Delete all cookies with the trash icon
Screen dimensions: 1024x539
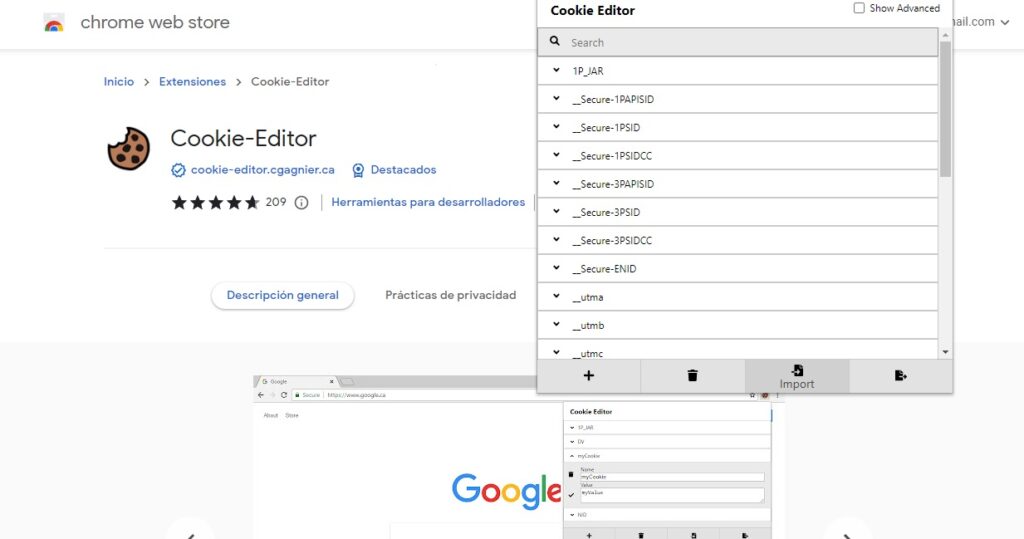[x=692, y=375]
